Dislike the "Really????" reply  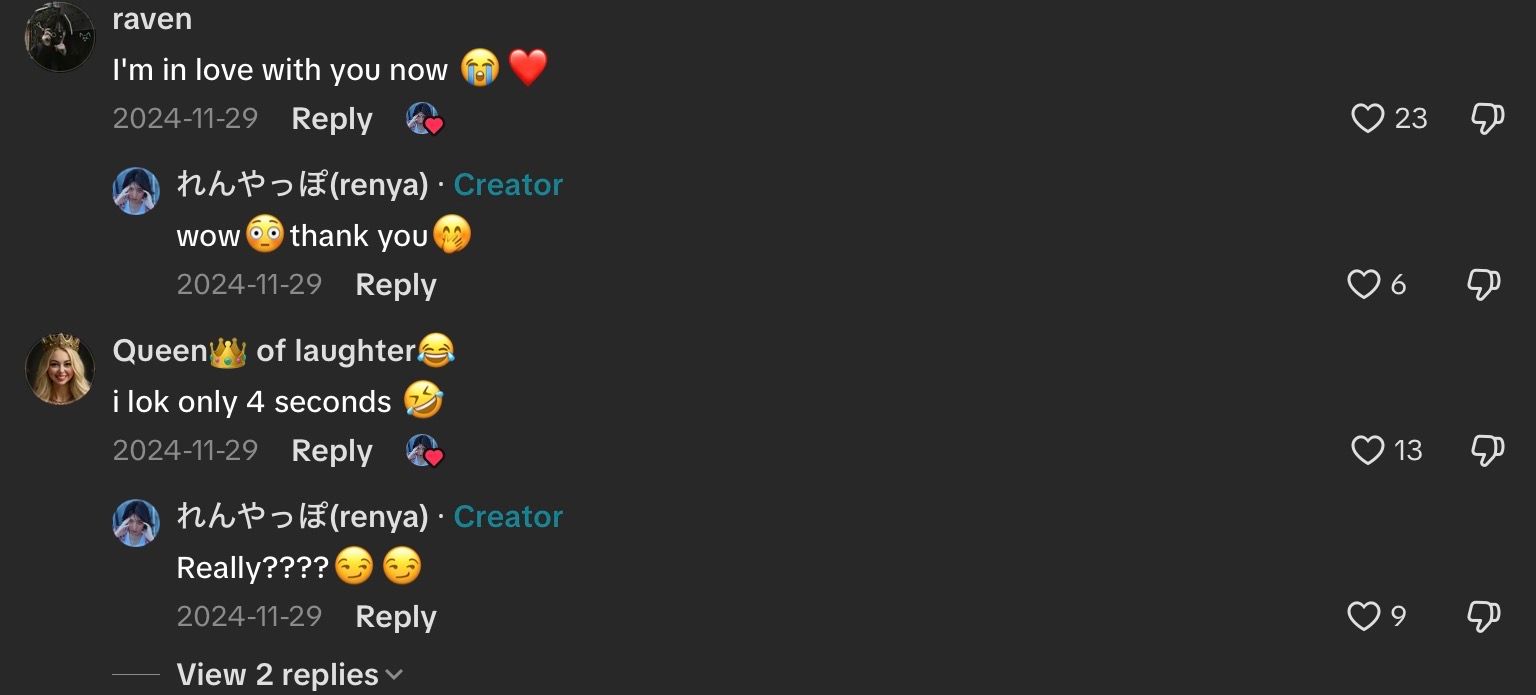1483,617
